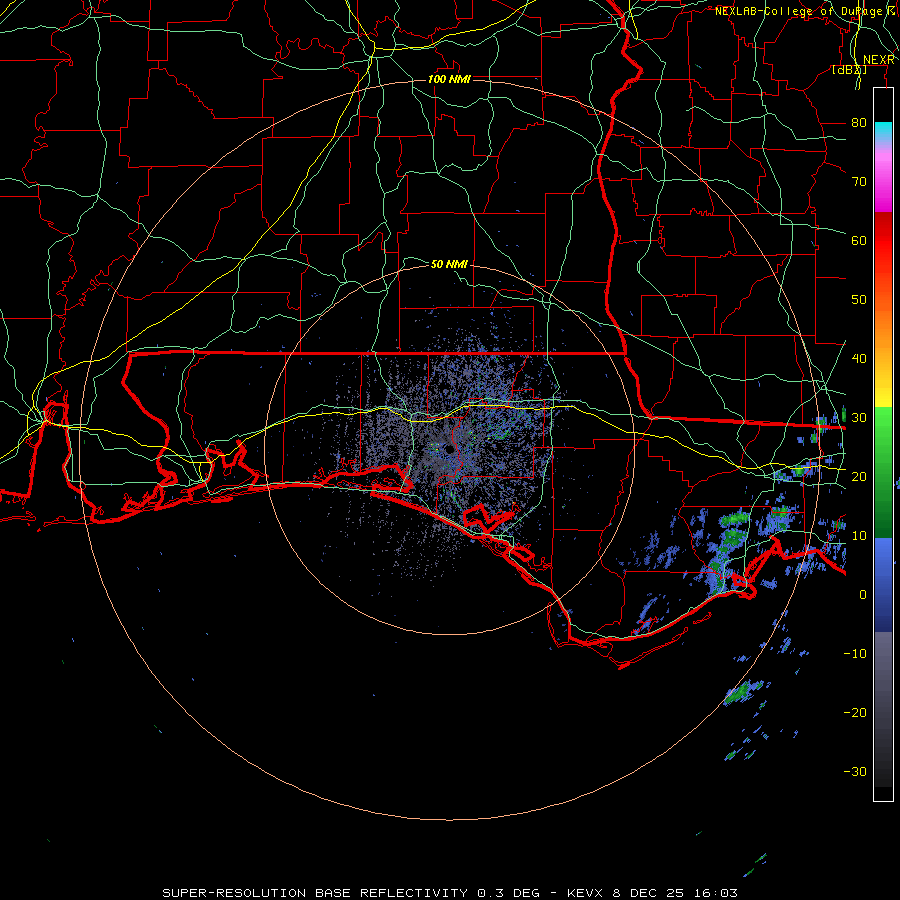Click the 16:03 timestamp in the caption

point(718,893)
